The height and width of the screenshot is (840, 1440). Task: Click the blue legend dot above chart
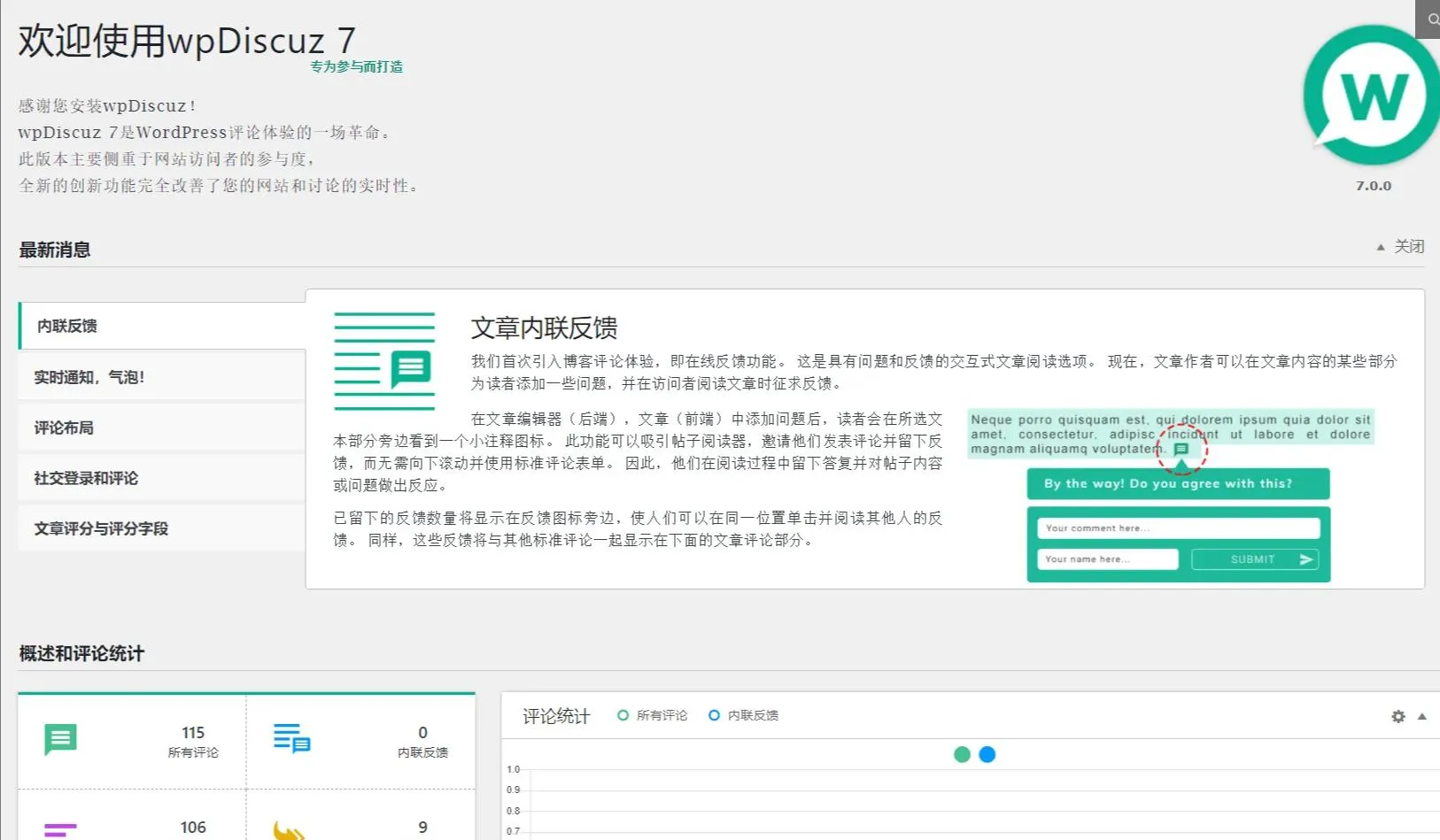point(987,754)
